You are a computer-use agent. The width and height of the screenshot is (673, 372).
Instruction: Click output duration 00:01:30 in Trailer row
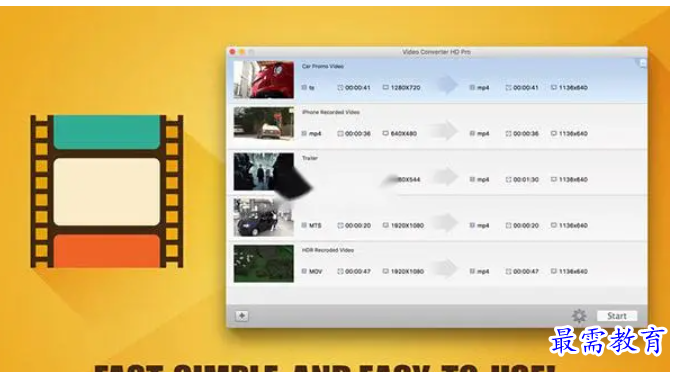pos(526,179)
